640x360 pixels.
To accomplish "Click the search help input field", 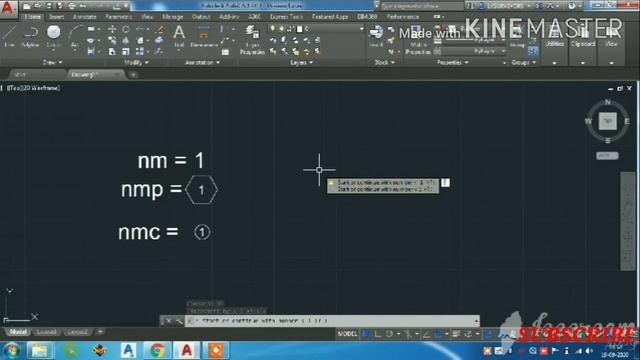I will [422, 6].
